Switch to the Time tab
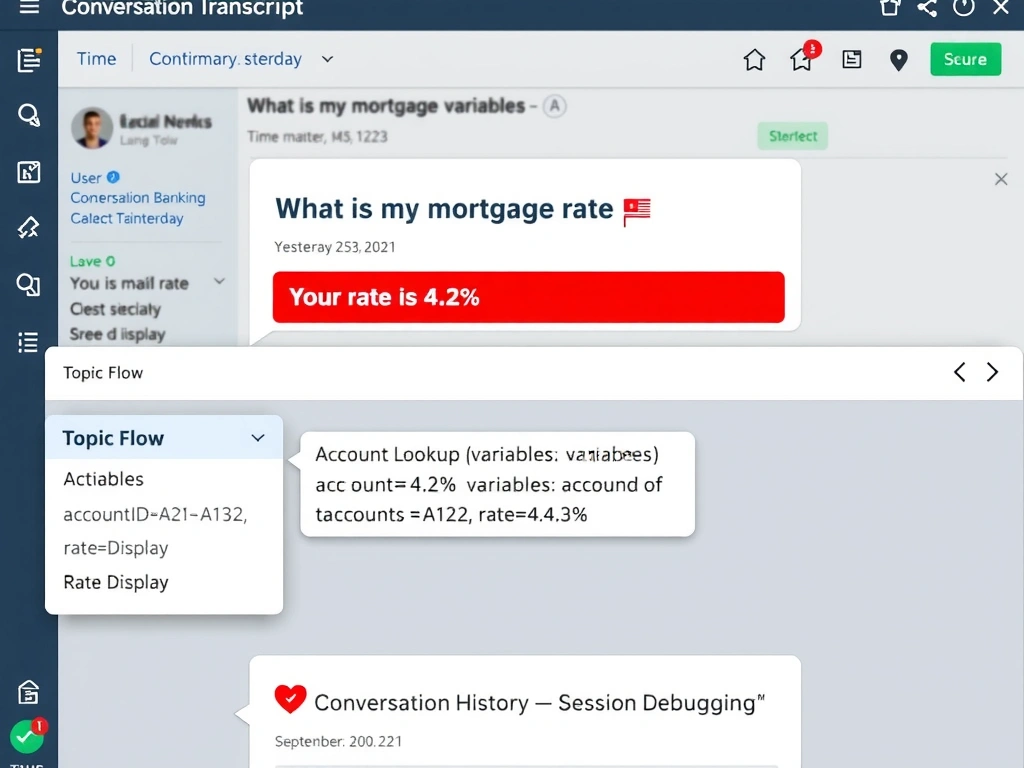This screenshot has width=1024, height=768. coord(97,59)
